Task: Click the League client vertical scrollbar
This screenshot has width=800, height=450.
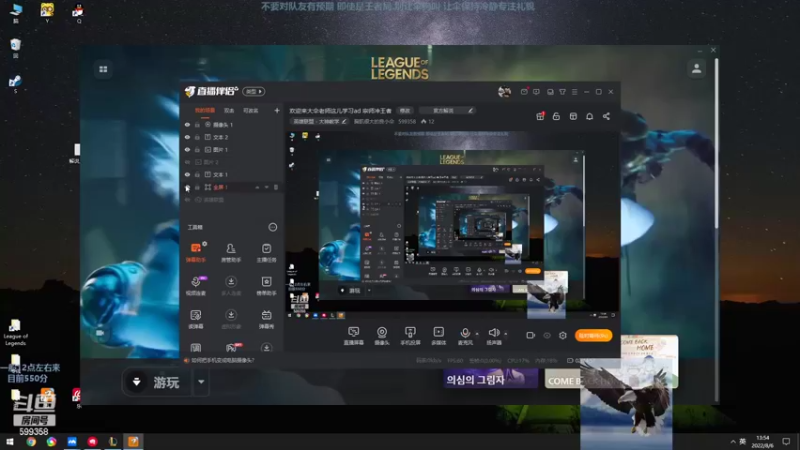Action: tap(716, 143)
